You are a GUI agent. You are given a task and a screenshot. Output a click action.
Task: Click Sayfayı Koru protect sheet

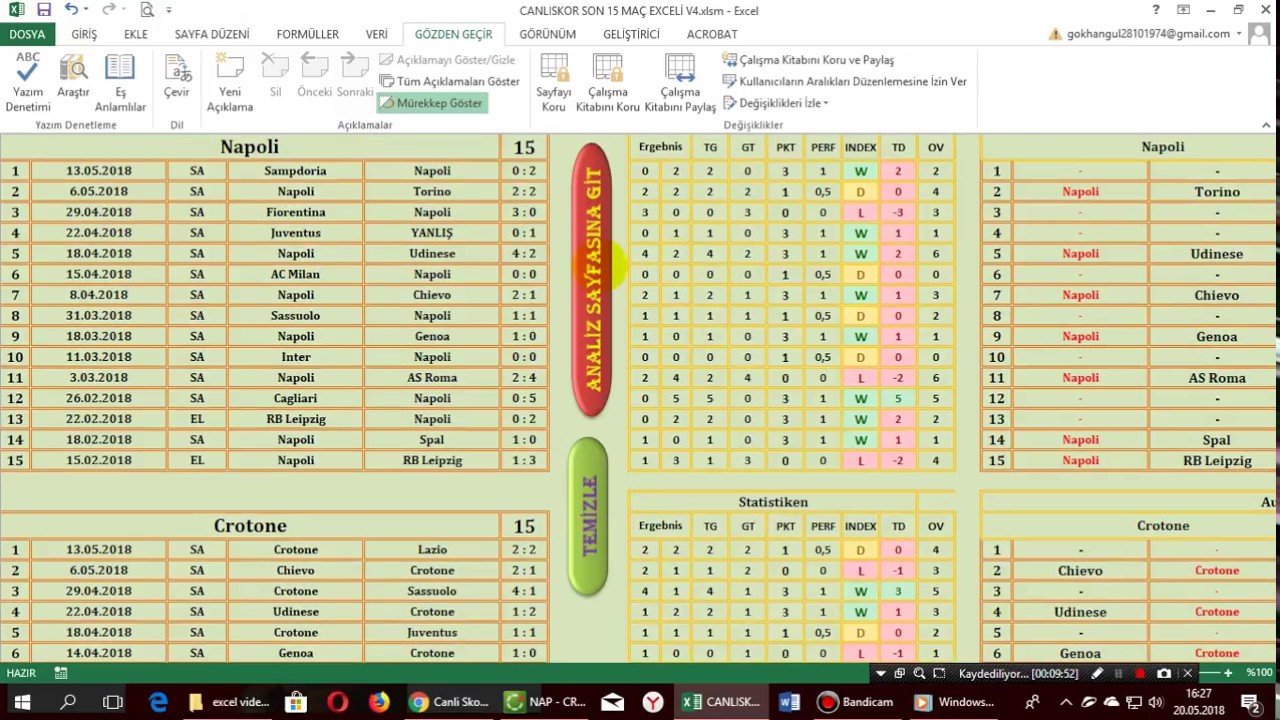554,82
